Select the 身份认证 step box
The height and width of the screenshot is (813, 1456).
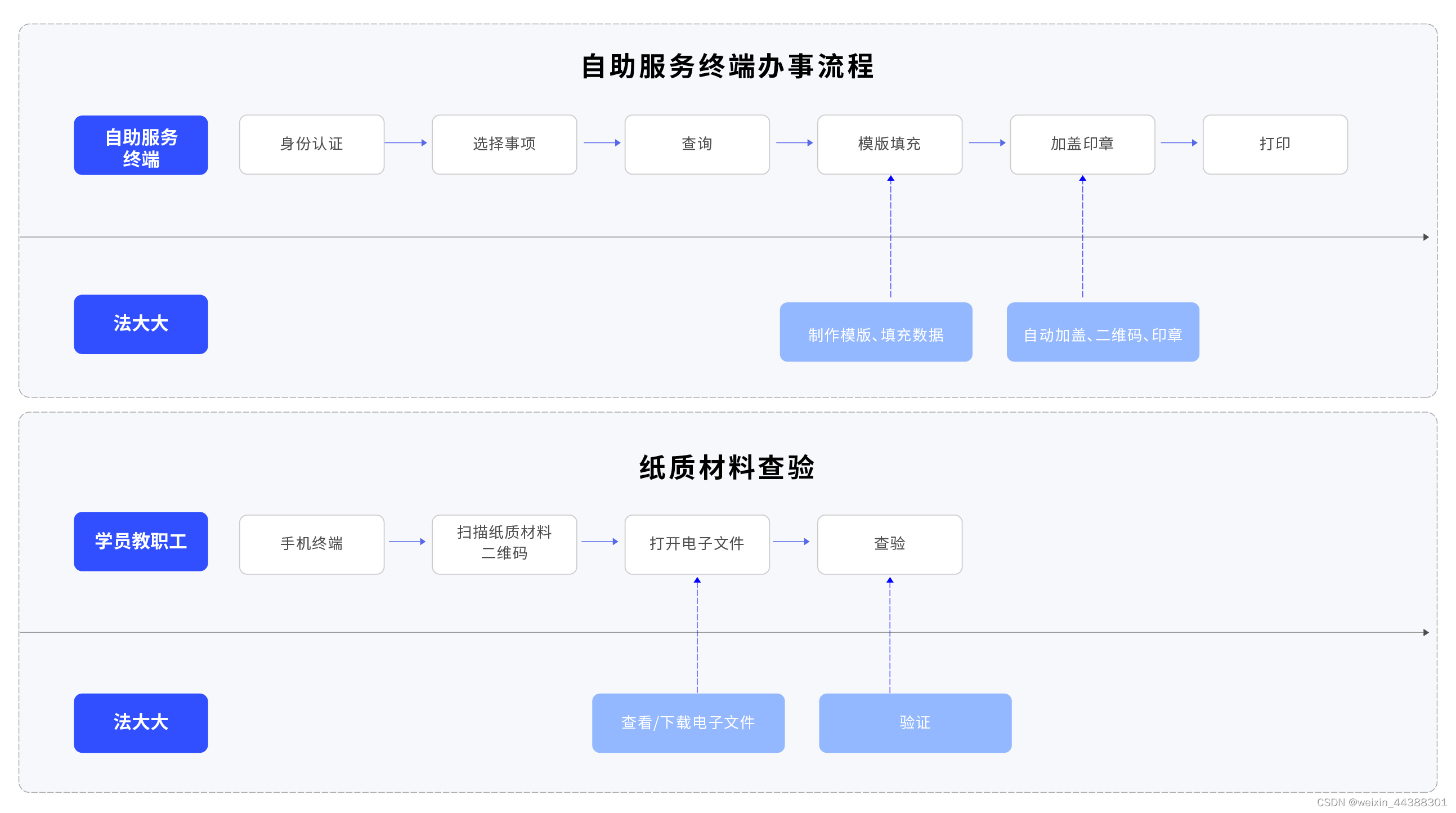point(311,145)
